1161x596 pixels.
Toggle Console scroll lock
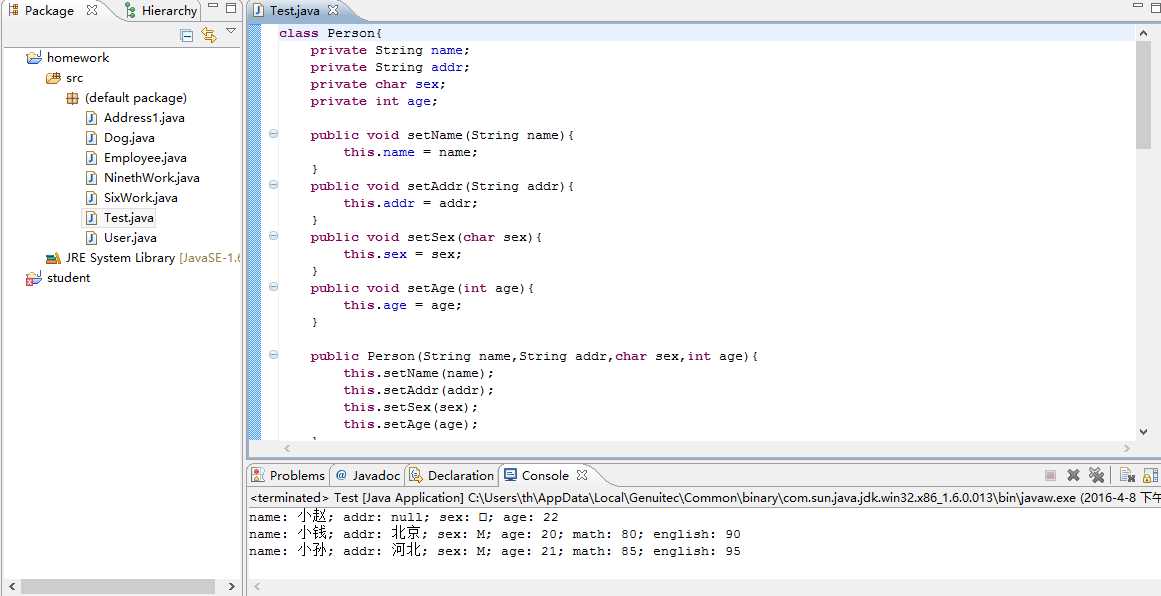coord(1151,475)
